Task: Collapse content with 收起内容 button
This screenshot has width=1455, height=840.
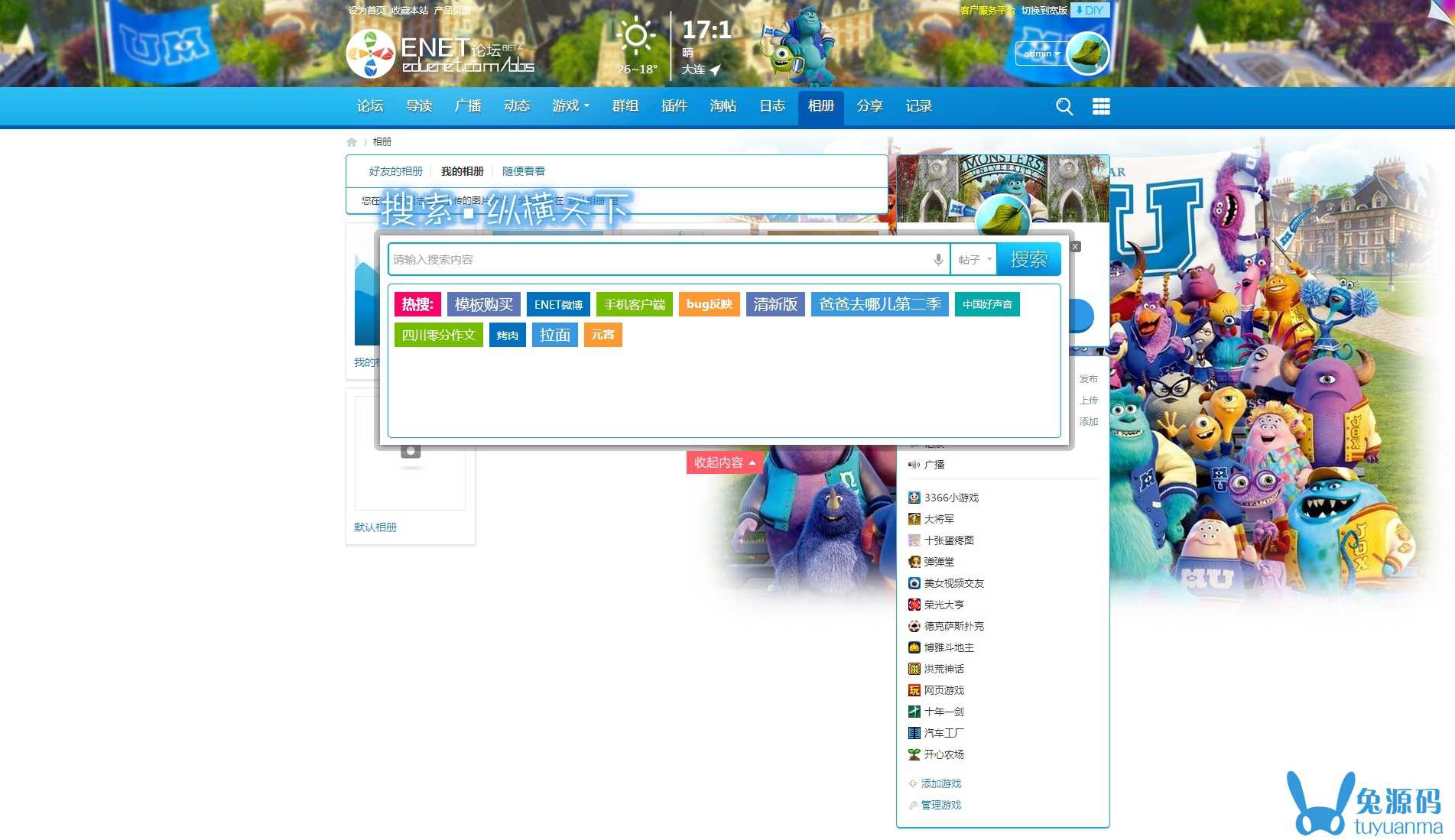Action: coord(724,462)
